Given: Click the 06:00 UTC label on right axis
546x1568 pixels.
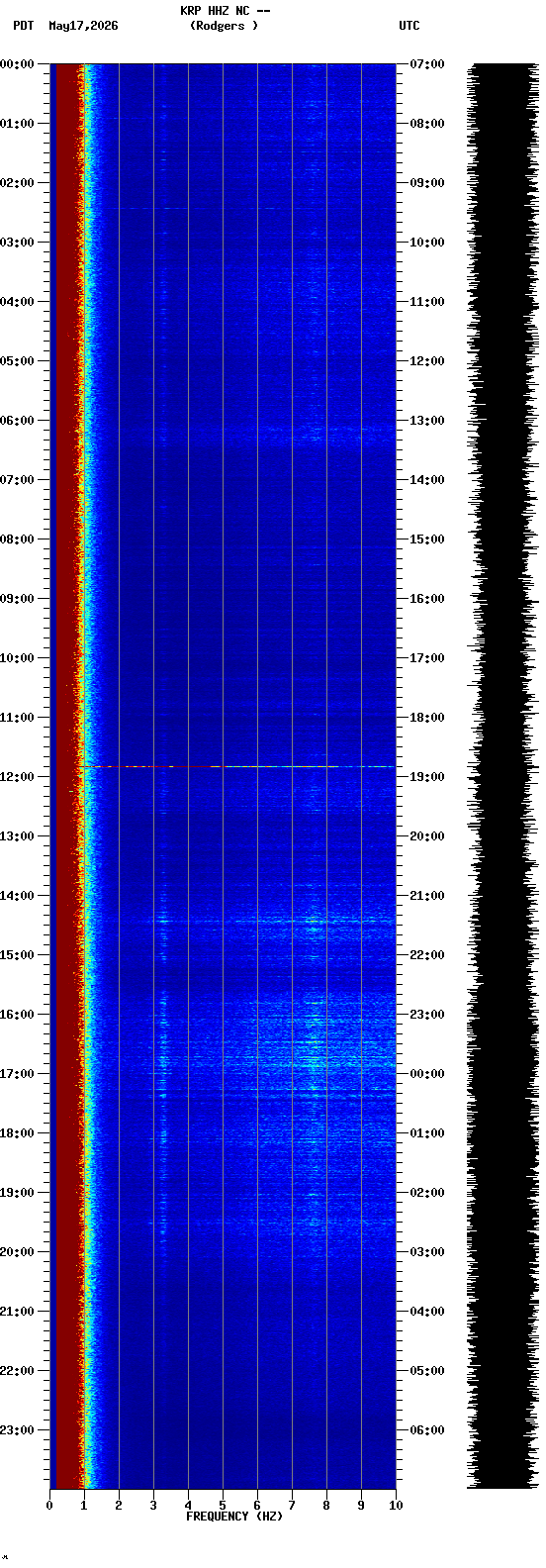Looking at the screenshot, I should point(427,1430).
